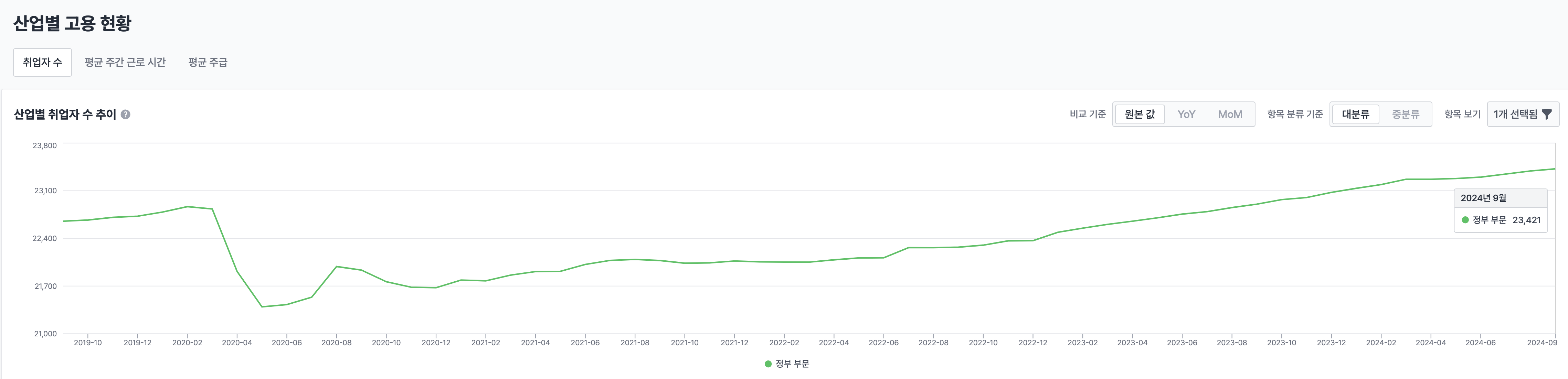Switch comparison to YoY
The height and width of the screenshot is (379, 1568).
coord(1186,115)
